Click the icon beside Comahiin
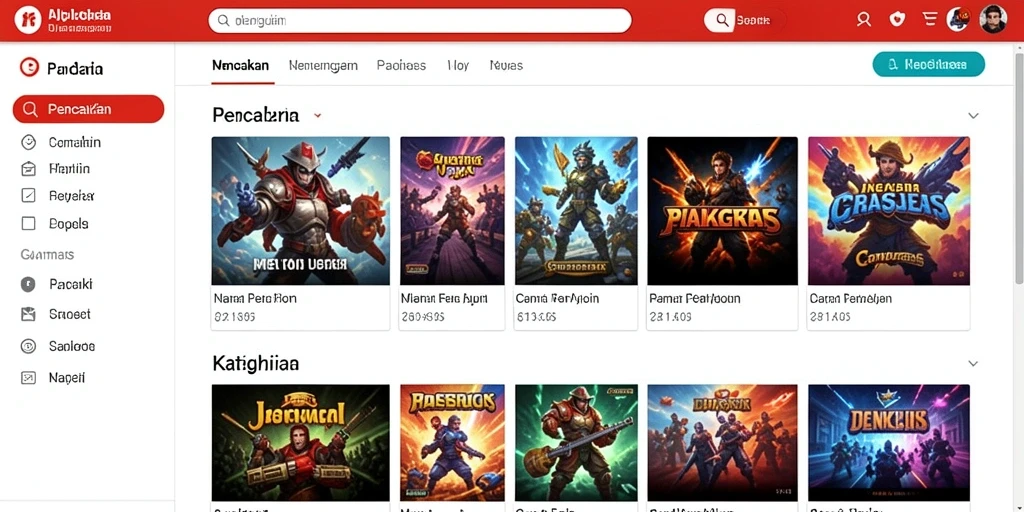Viewport: 1024px width, 512px height. click(x=29, y=142)
